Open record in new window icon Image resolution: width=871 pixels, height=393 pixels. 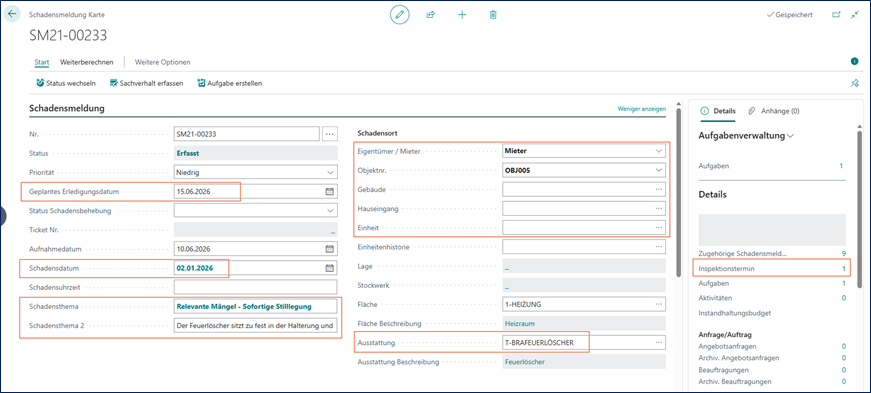(836, 15)
